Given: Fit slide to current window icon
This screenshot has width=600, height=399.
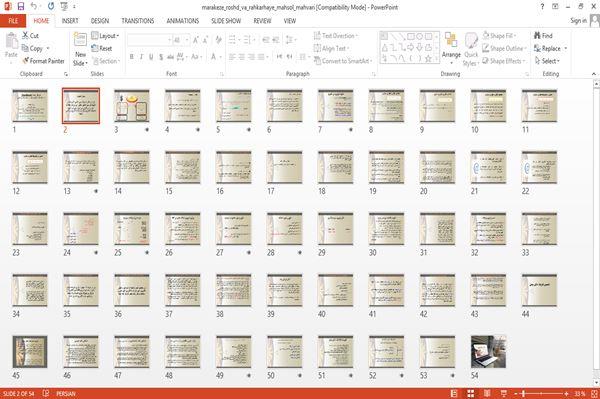Looking at the screenshot, I should 595,393.
